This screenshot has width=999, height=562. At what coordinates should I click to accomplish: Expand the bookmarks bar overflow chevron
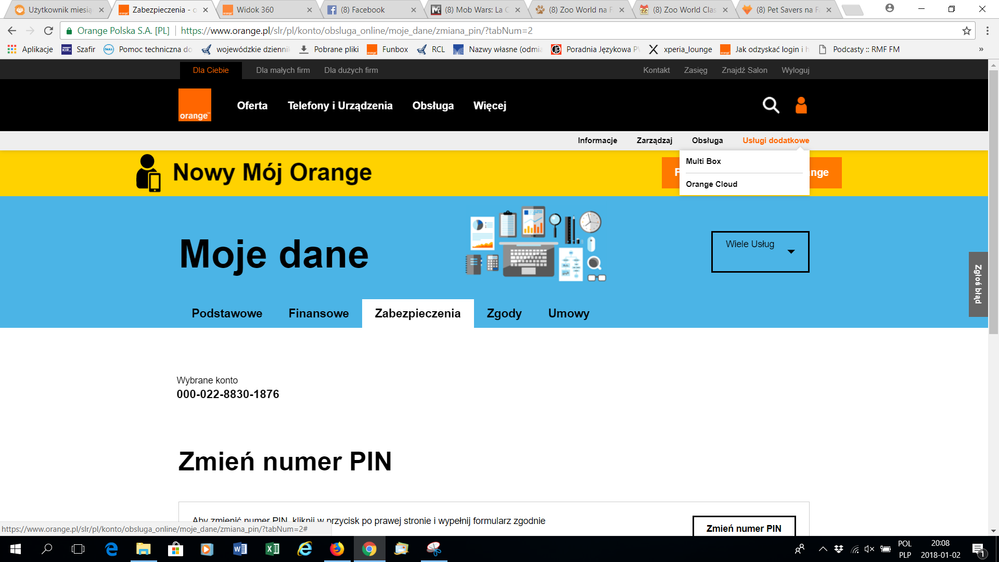pos(981,49)
